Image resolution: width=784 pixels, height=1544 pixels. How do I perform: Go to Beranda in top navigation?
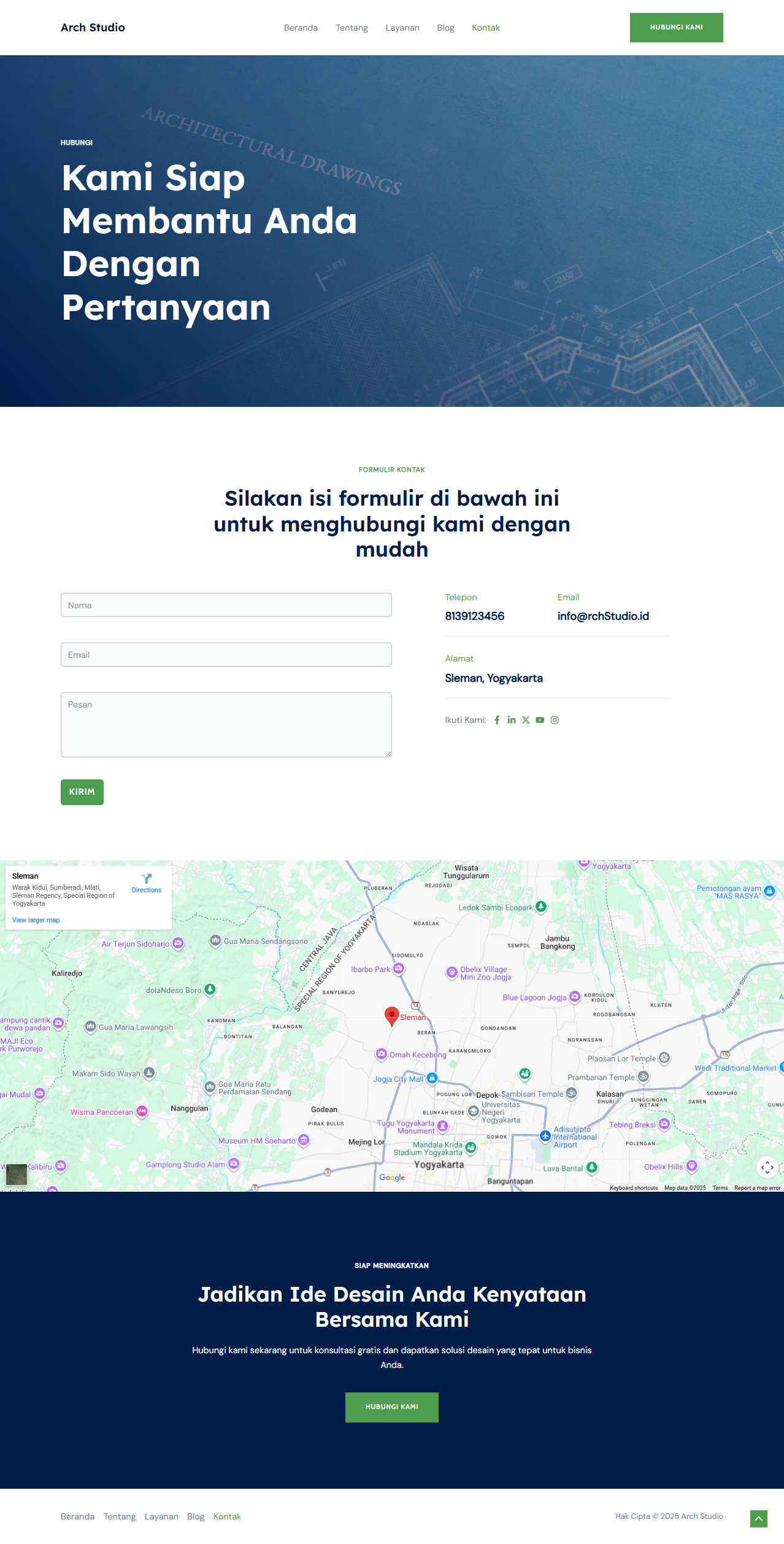pos(301,28)
